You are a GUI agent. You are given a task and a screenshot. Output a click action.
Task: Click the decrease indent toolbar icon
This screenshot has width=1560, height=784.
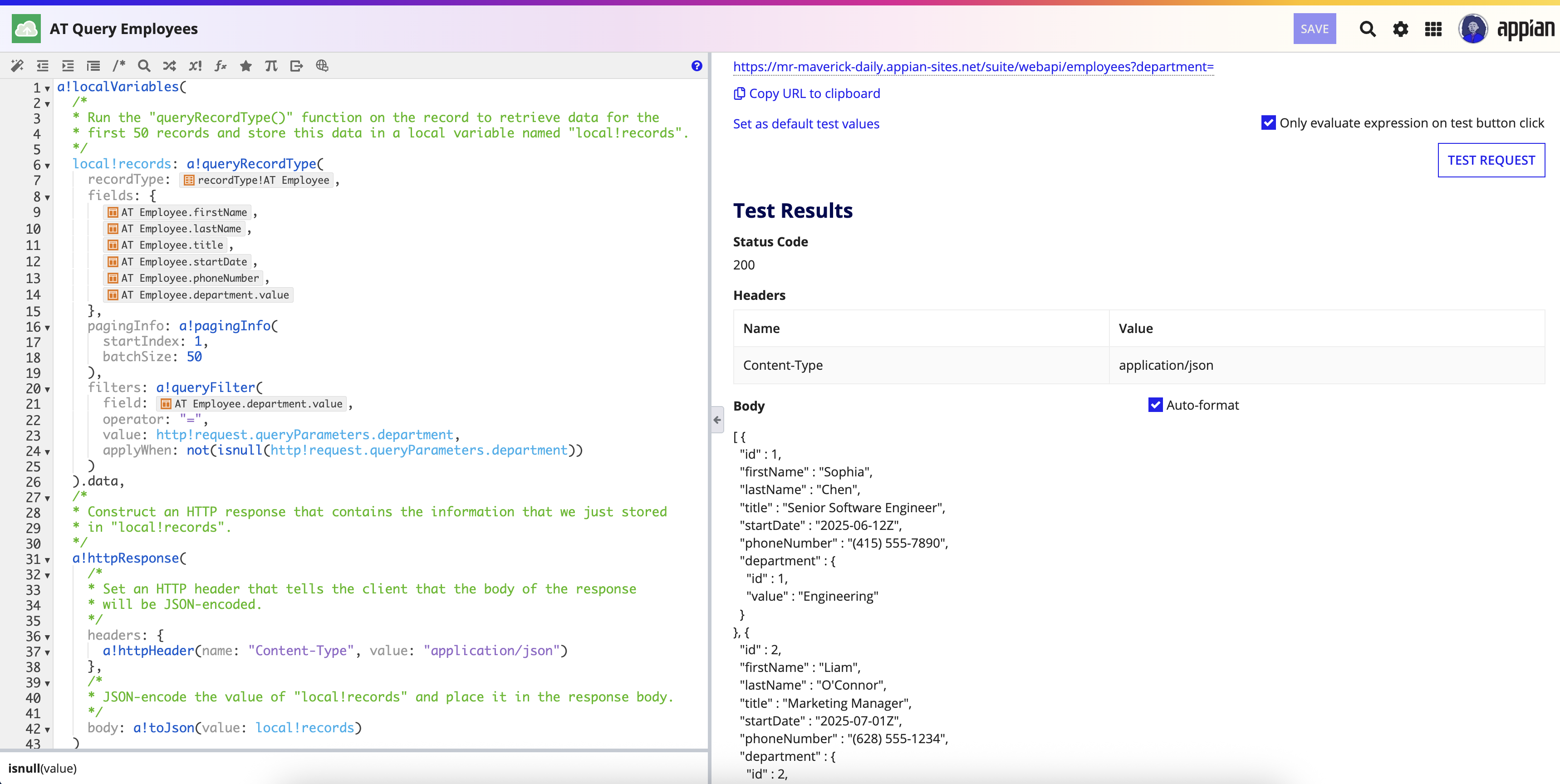coord(42,65)
